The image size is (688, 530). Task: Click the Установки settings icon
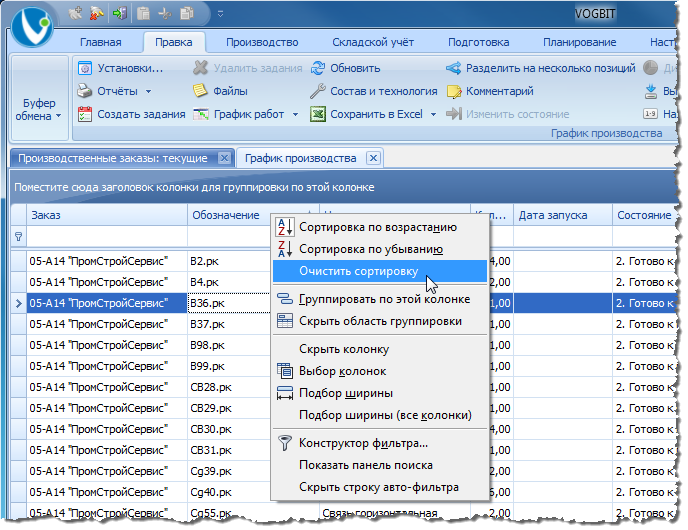point(85,68)
